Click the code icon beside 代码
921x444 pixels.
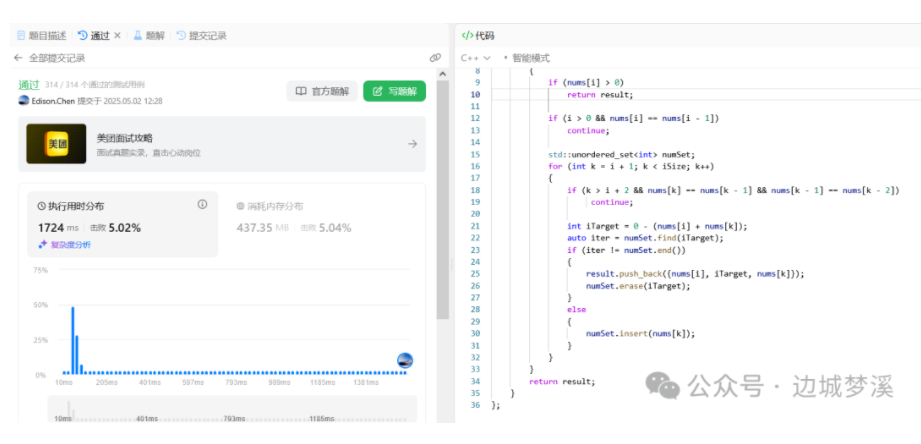pos(467,35)
